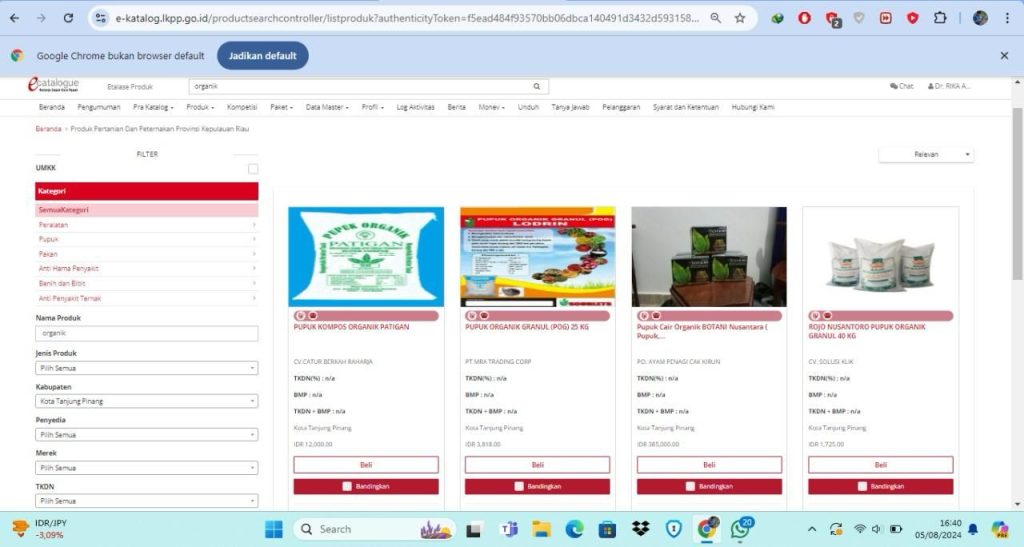The width and height of the screenshot is (1024, 547).
Task: Reload the page with the refresh icon
Action: point(68,18)
